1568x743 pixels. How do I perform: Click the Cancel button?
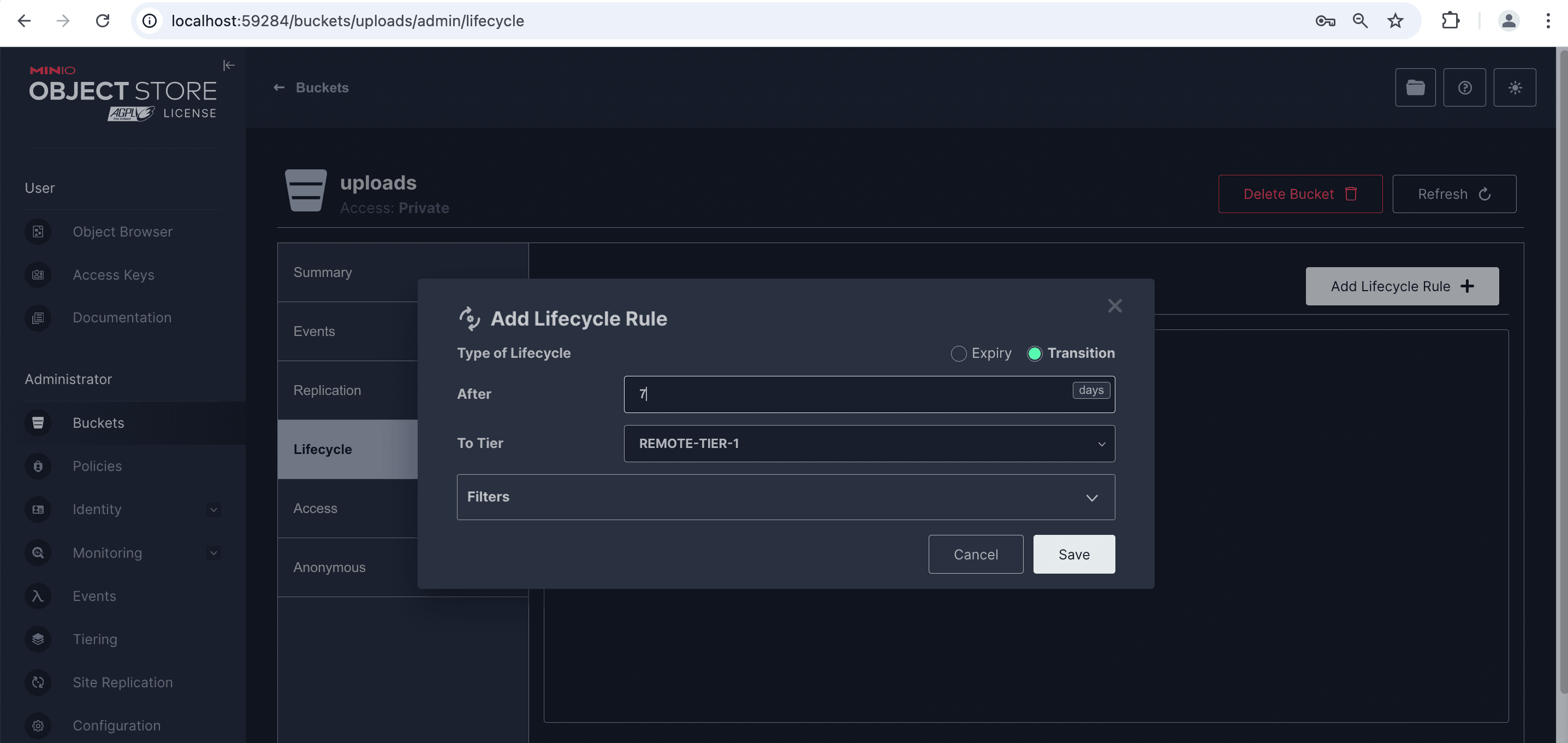pyautogui.click(x=975, y=554)
